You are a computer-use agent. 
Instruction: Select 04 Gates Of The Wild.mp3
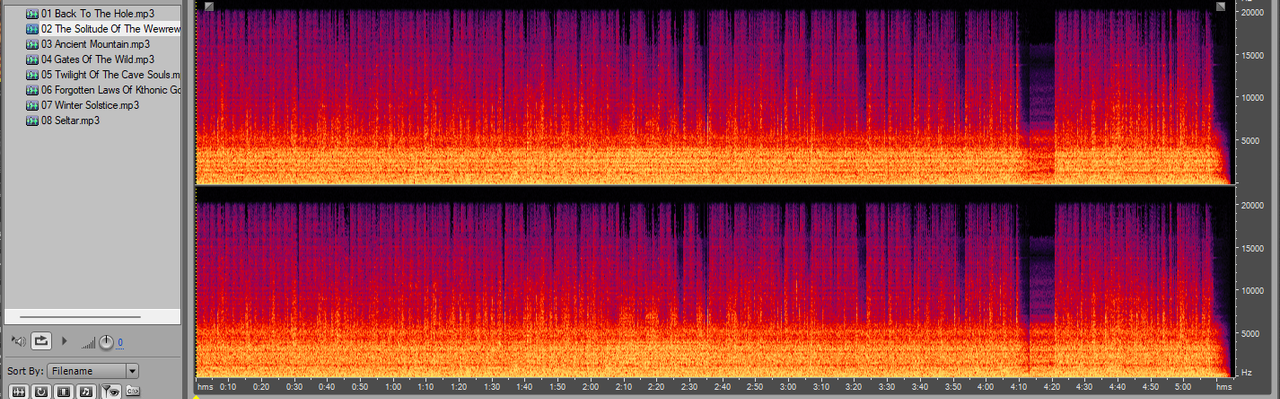(98, 59)
